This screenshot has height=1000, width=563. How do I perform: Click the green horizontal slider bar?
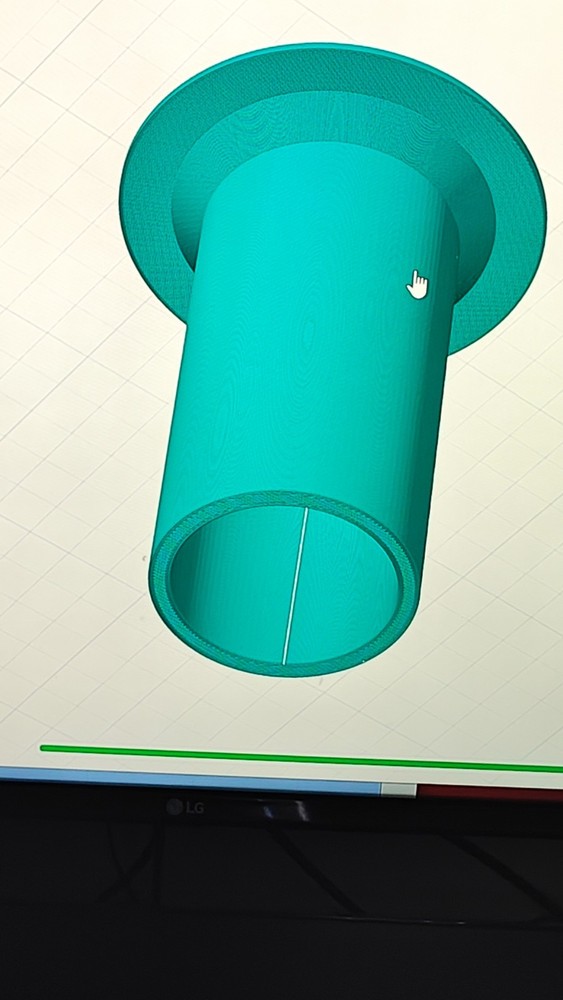[x=301, y=758]
